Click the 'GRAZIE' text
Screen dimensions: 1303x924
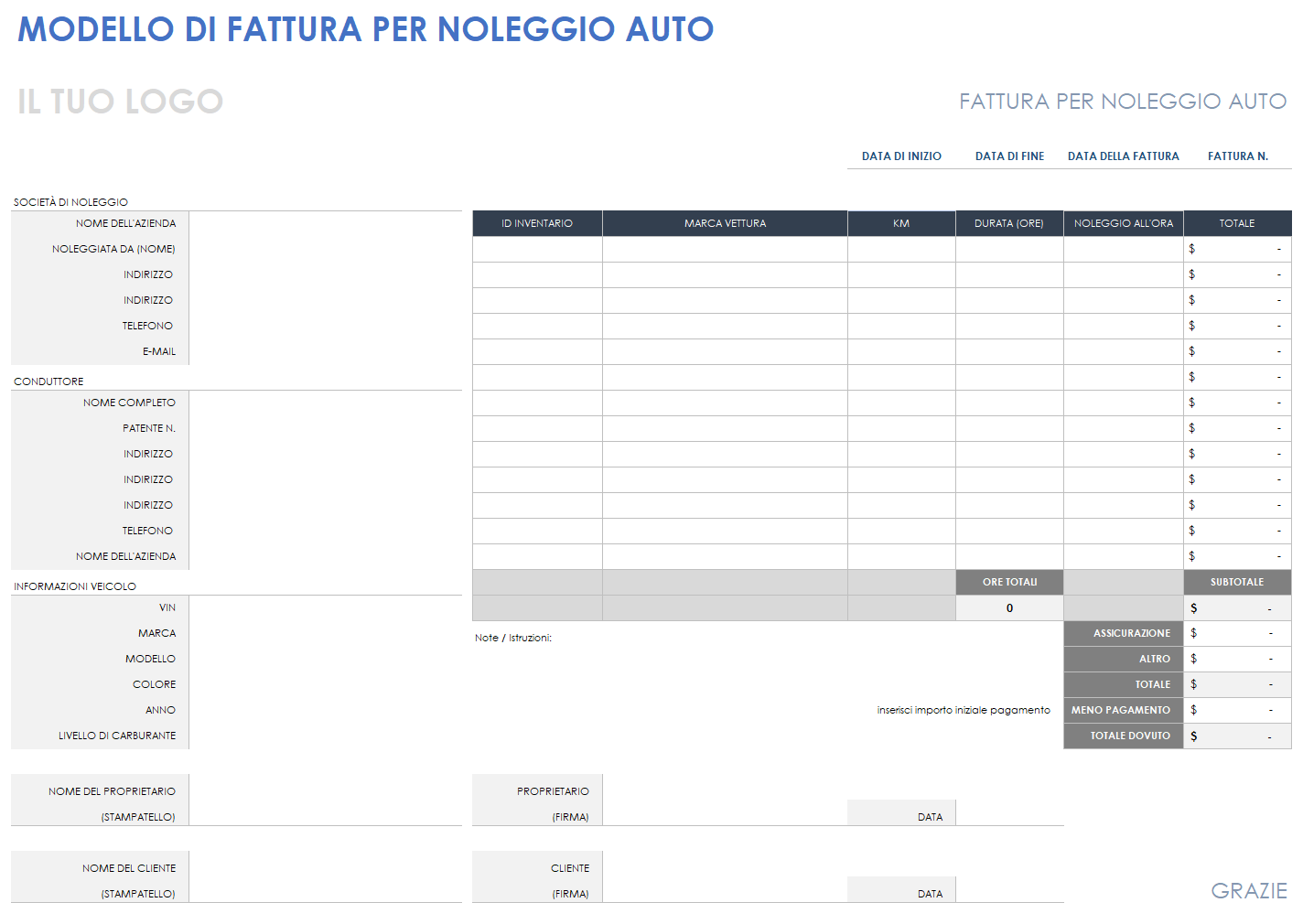(1249, 891)
